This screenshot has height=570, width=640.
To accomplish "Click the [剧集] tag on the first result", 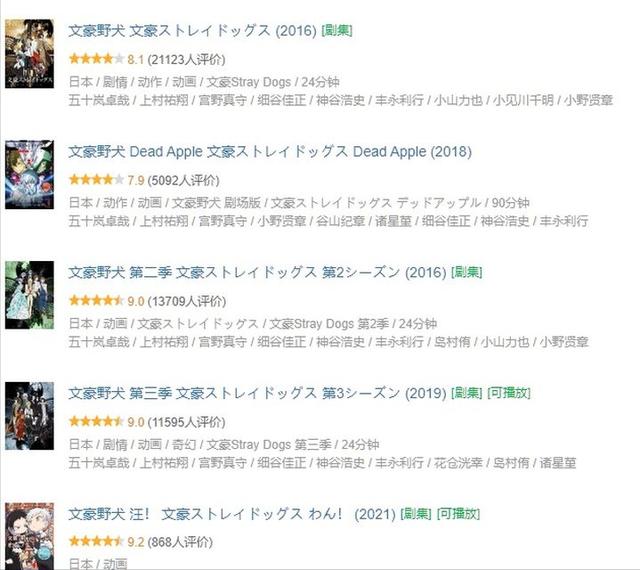I will 337,31.
